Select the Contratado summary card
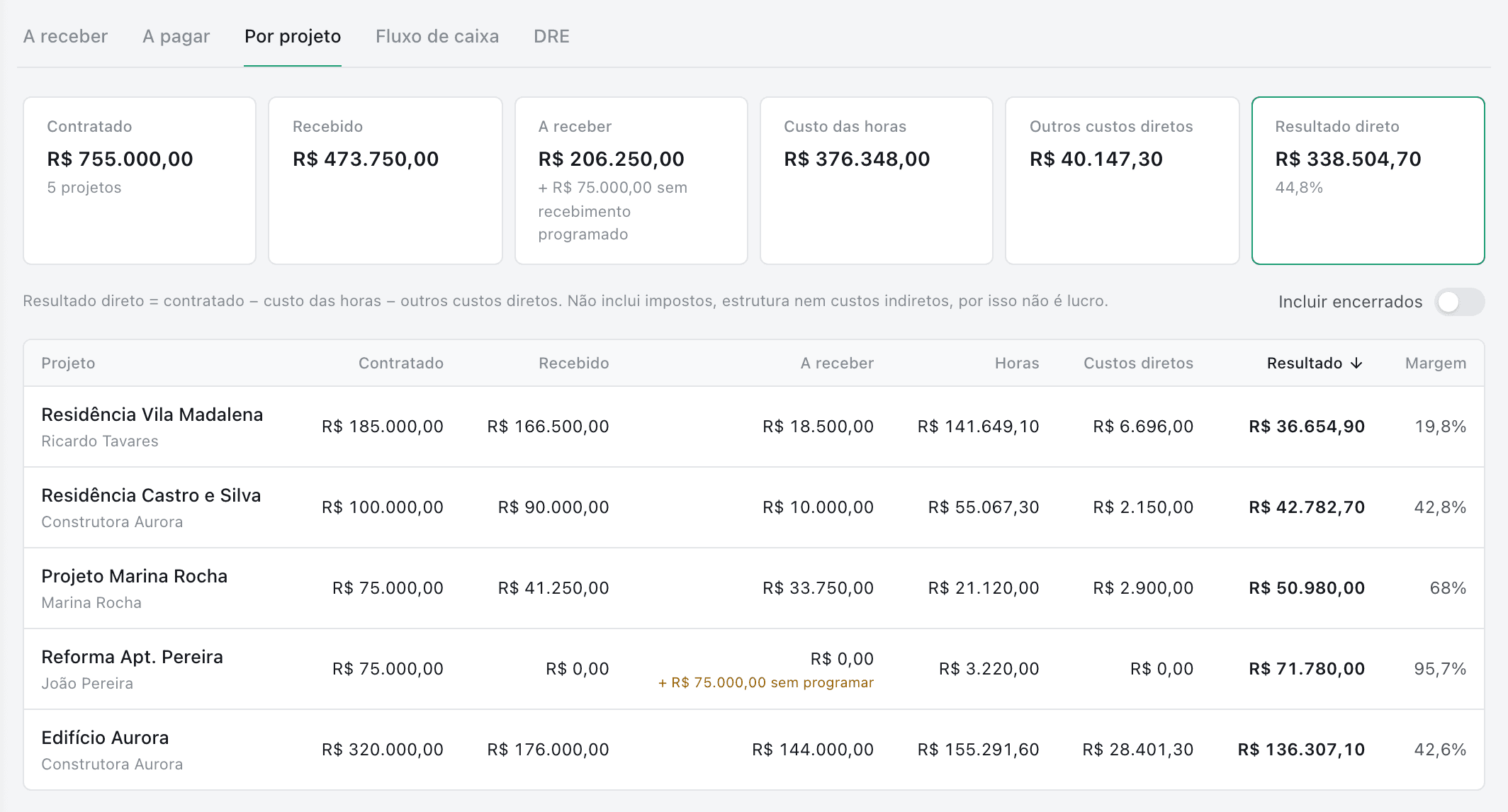Viewport: 1508px width, 812px height. point(140,181)
